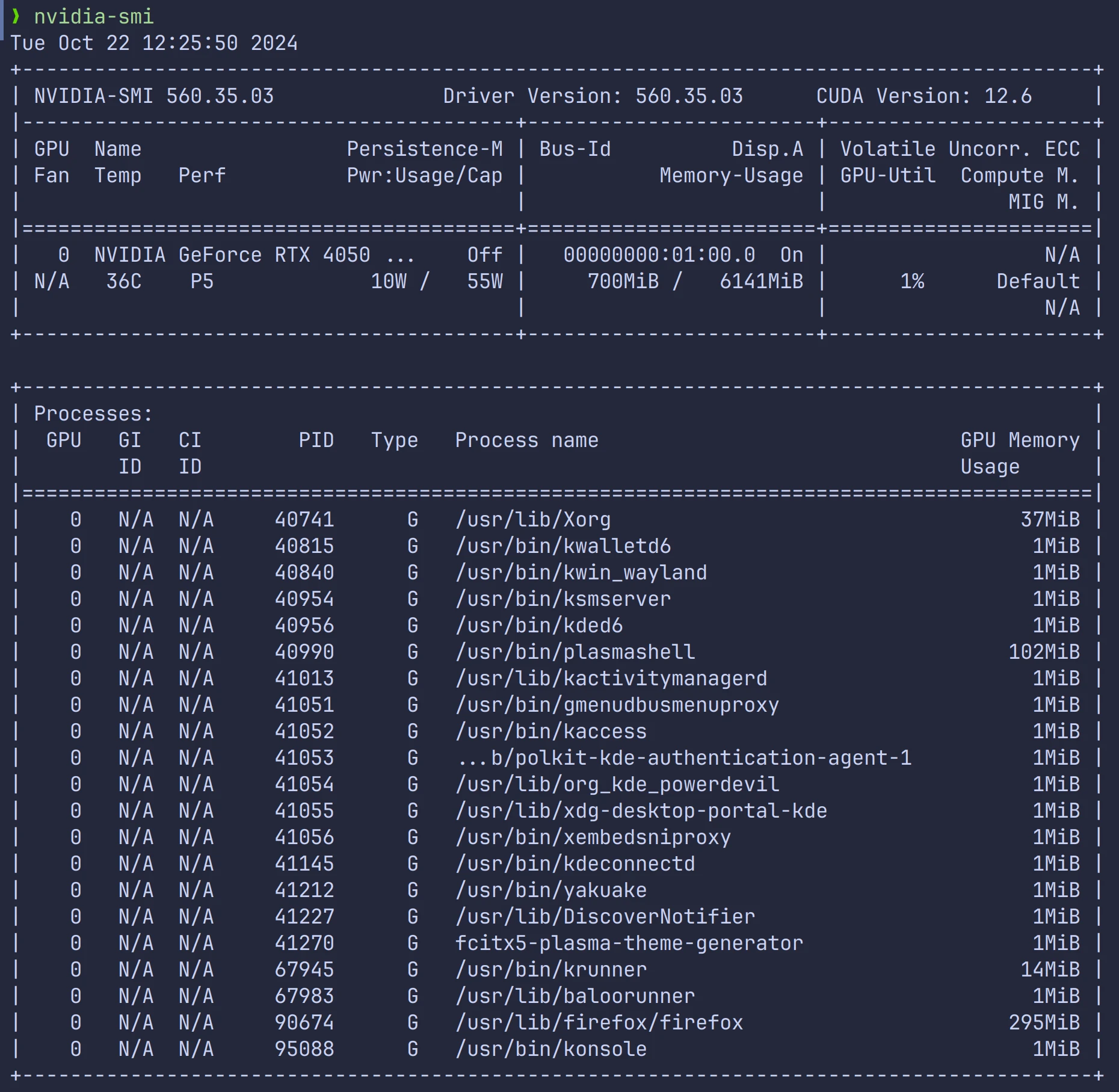Click the Process name column header

tap(526, 440)
